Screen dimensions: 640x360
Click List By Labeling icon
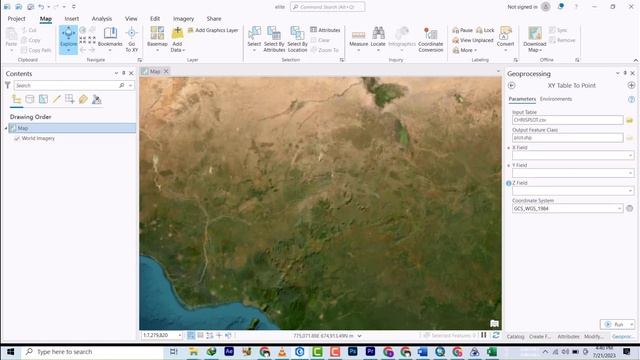[x=83, y=99]
